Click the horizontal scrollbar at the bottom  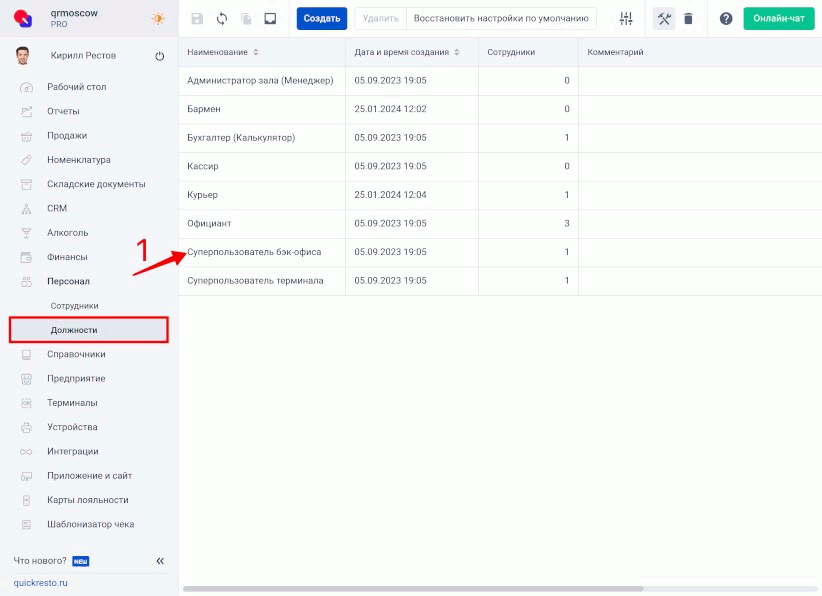[x=414, y=589]
